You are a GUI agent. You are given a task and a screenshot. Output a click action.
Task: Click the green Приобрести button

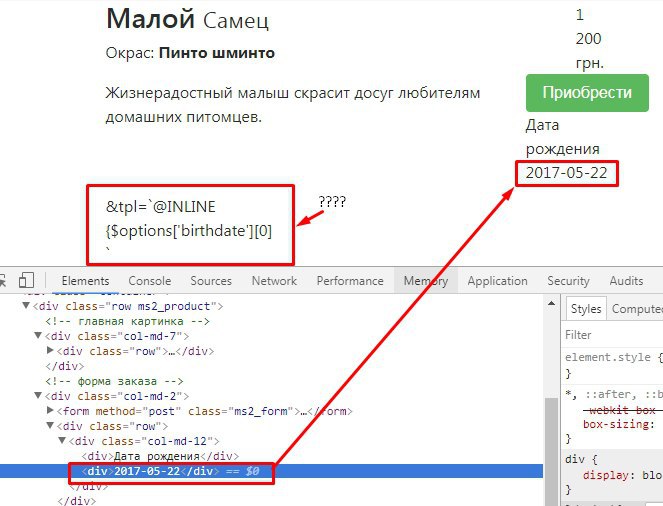587,93
